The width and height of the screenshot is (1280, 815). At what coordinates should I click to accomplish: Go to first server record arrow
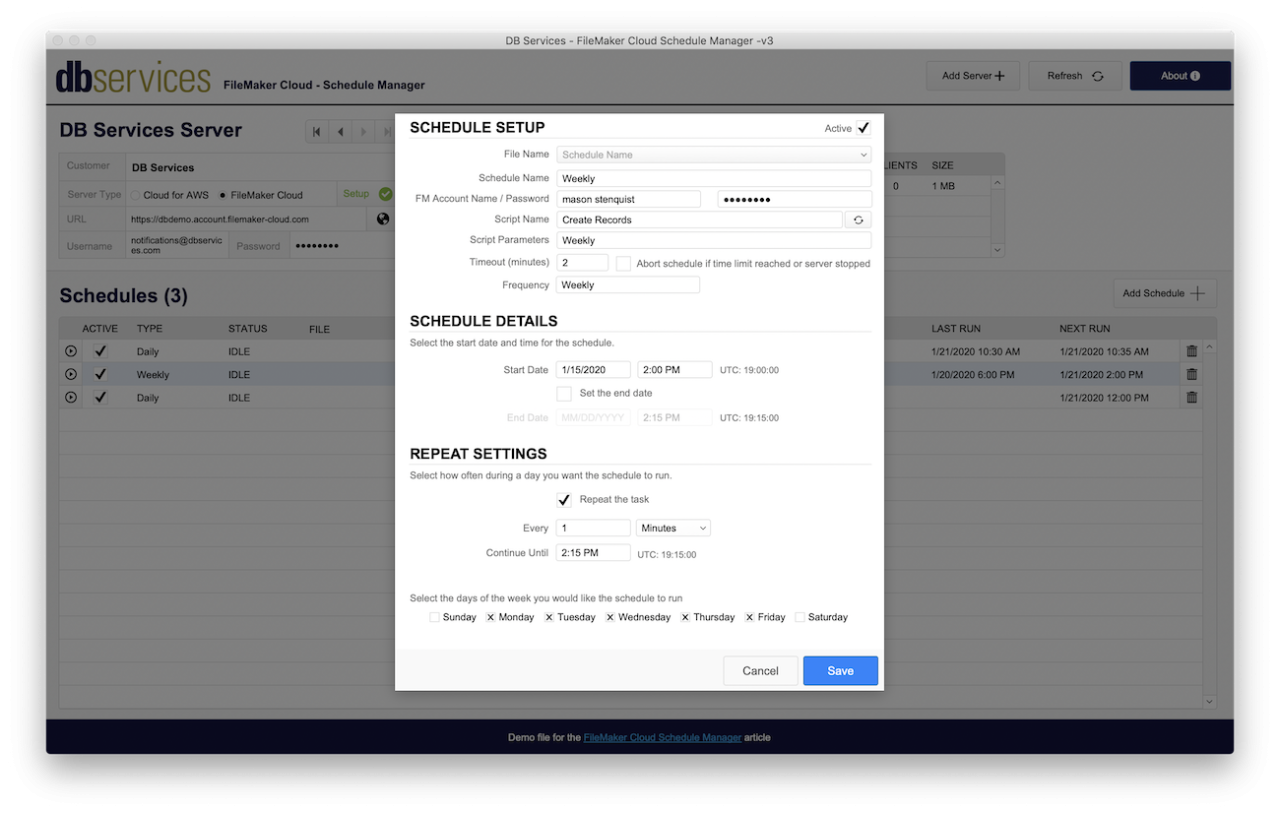[x=317, y=132]
